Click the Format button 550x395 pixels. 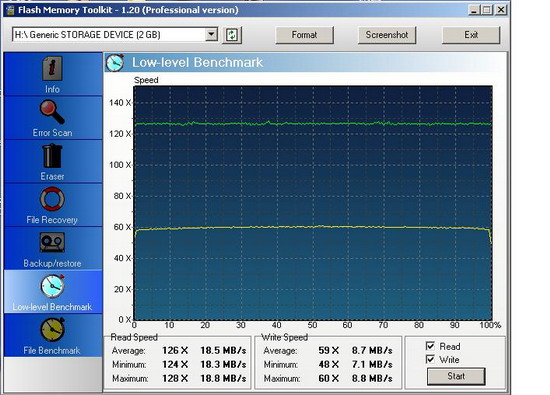(x=304, y=35)
